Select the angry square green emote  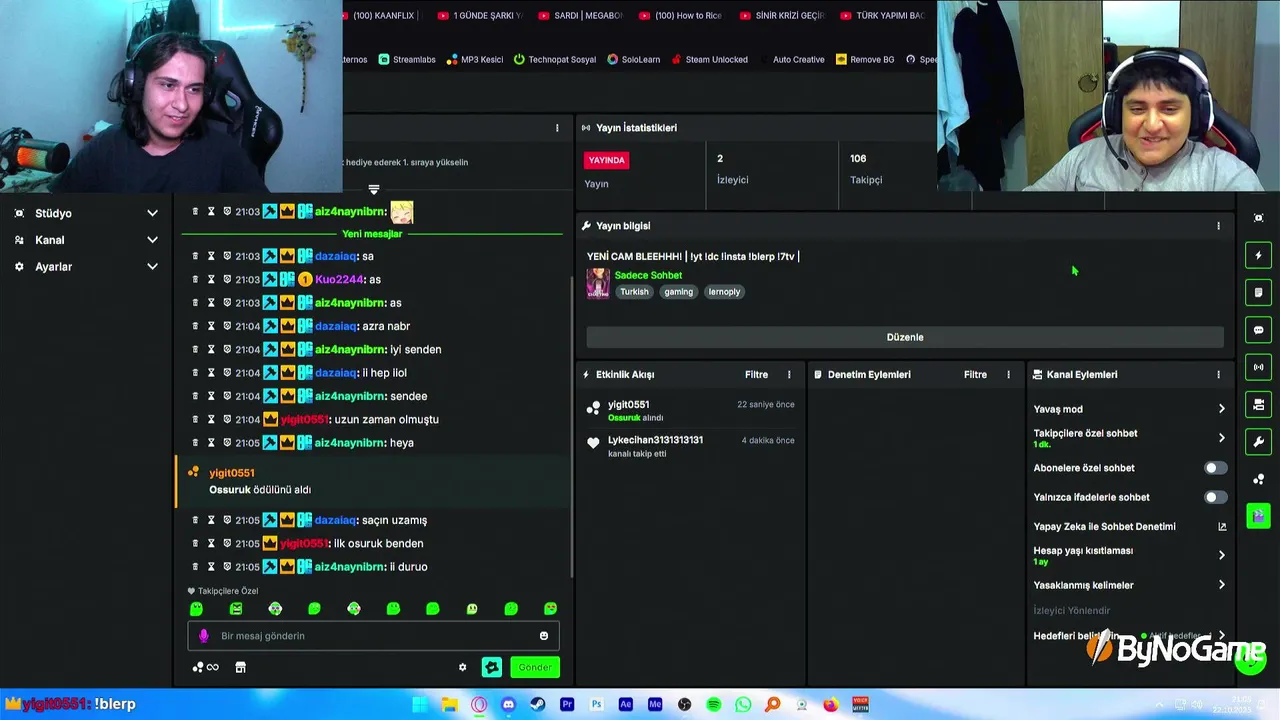coord(236,609)
